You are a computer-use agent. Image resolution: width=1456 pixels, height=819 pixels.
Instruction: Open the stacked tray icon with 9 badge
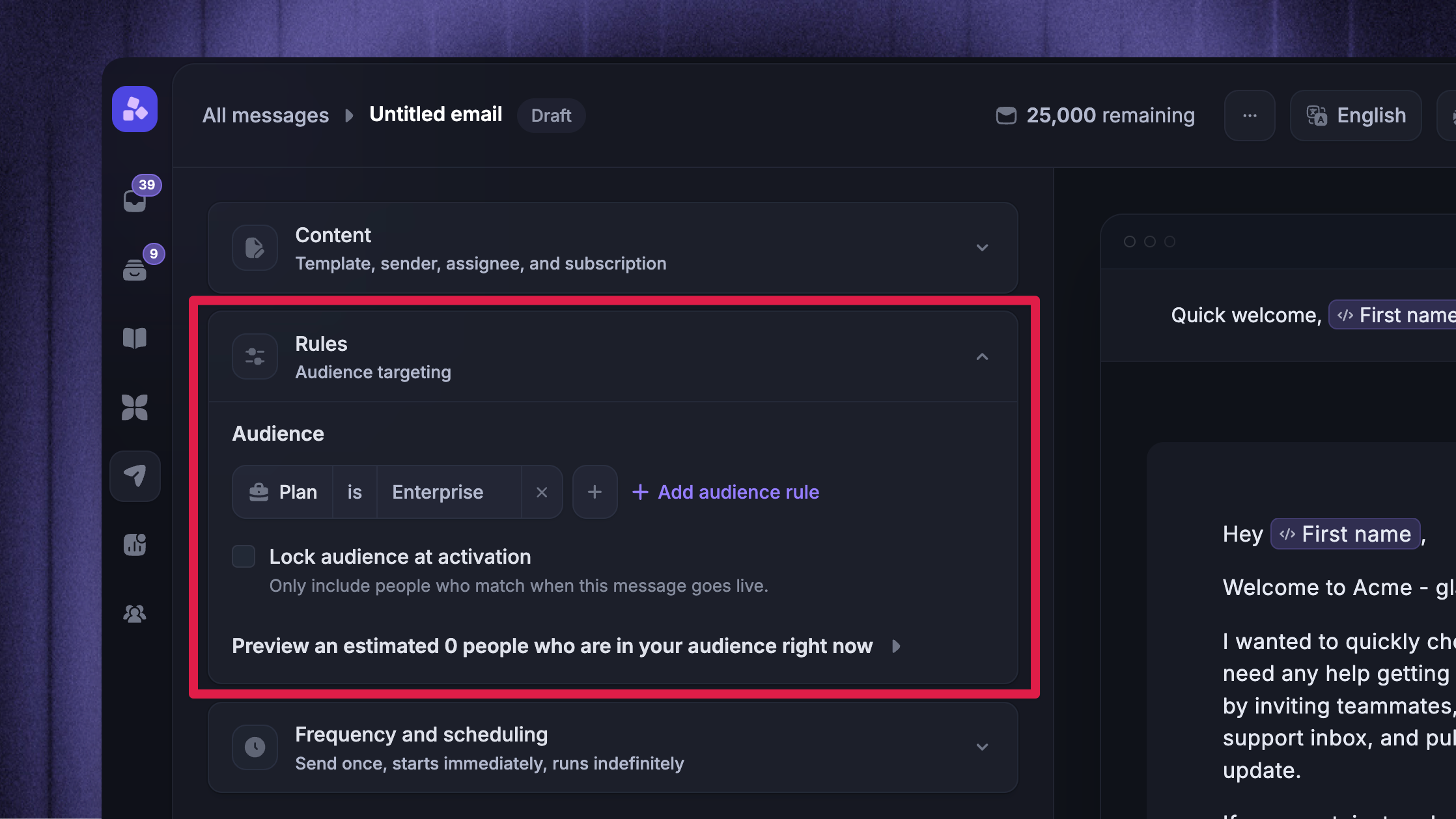pyautogui.click(x=135, y=268)
